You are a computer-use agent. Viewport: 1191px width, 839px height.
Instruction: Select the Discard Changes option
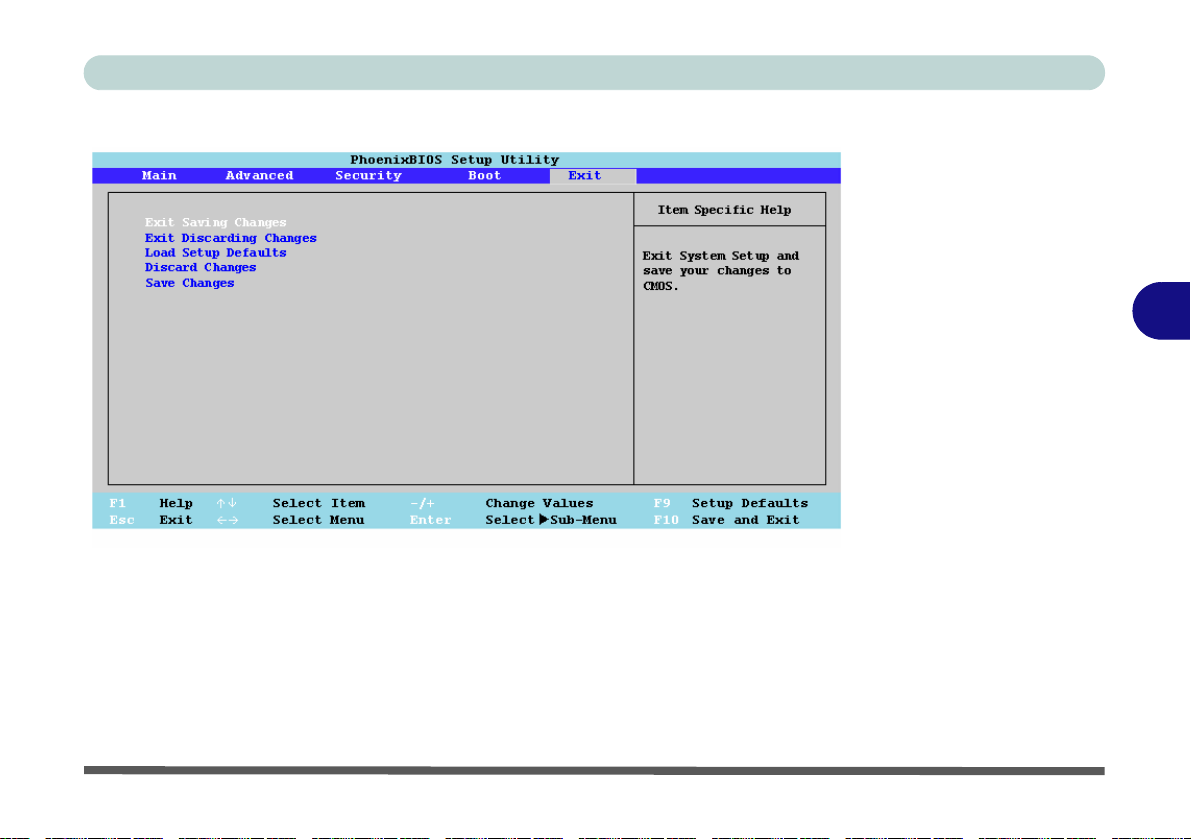pos(201,267)
